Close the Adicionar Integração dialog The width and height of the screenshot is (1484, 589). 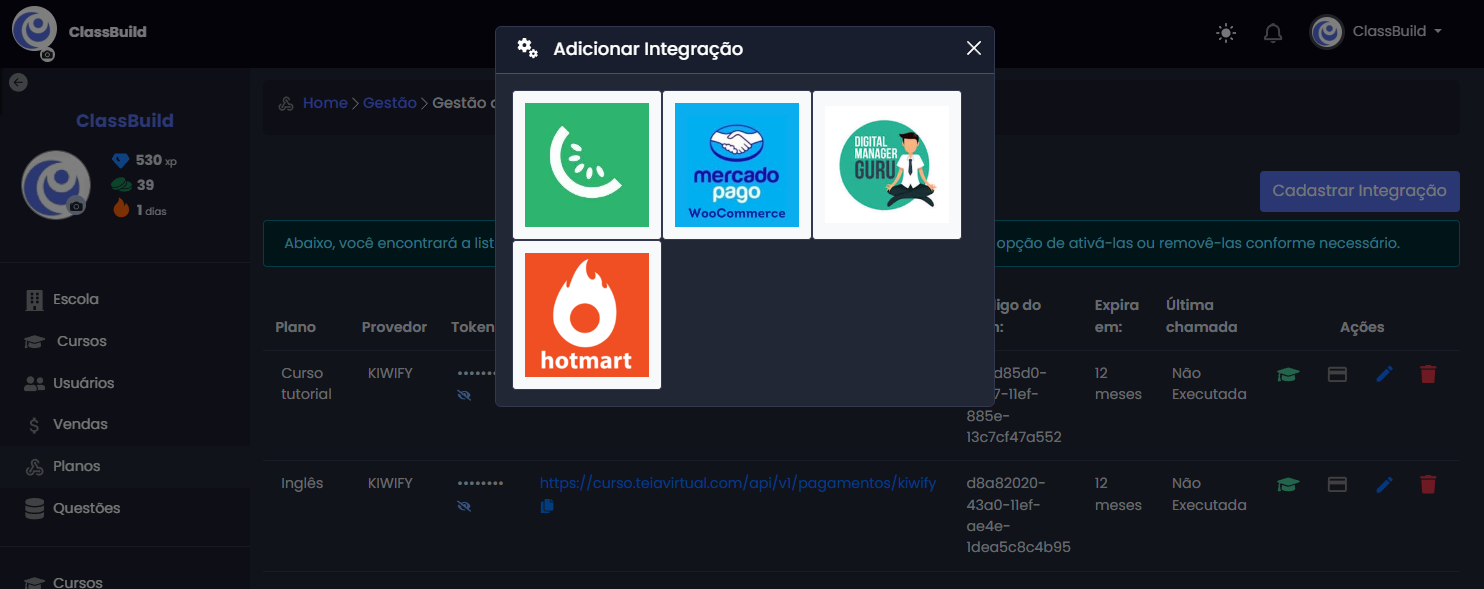click(x=974, y=48)
